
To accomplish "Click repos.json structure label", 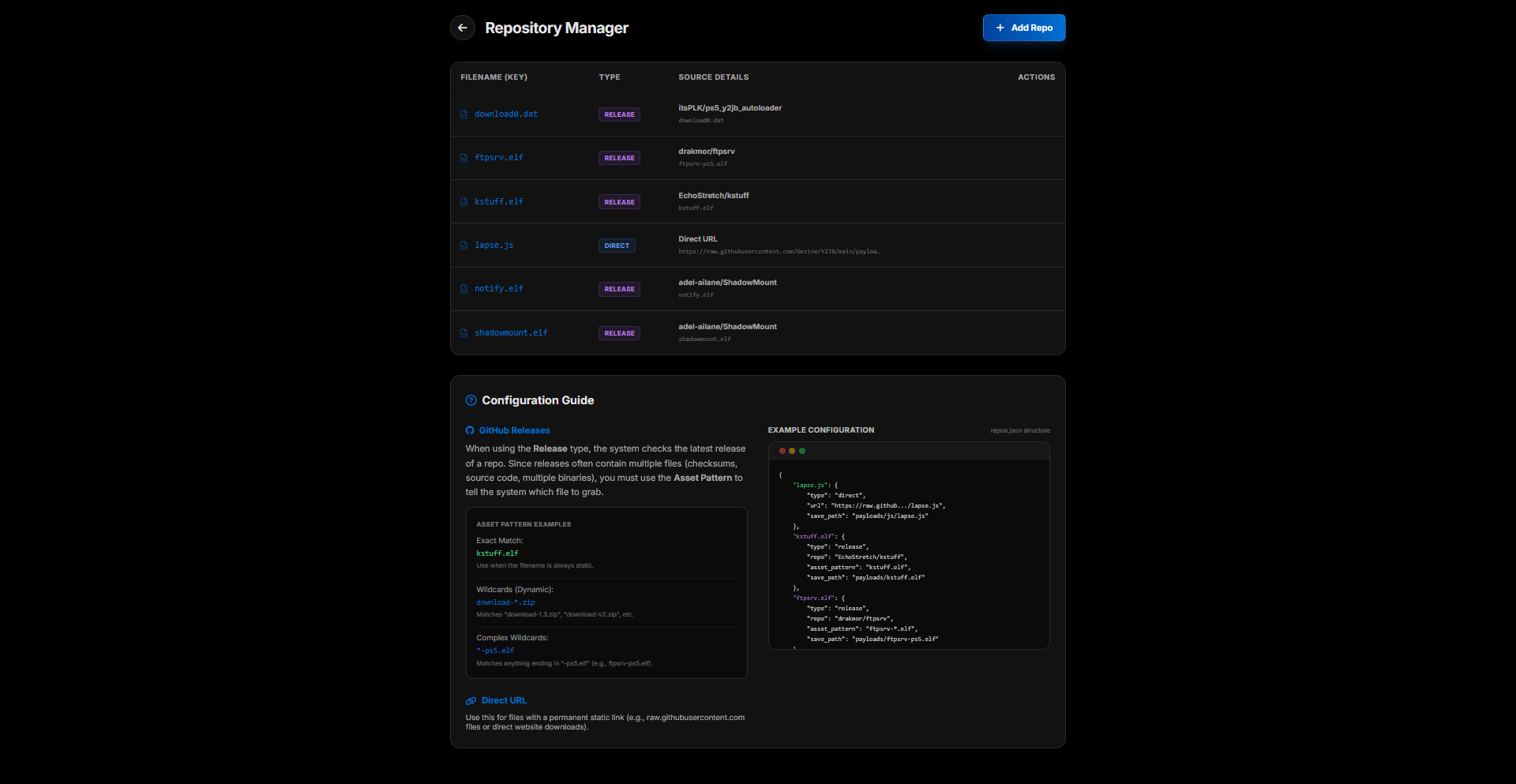I will [x=1020, y=430].
